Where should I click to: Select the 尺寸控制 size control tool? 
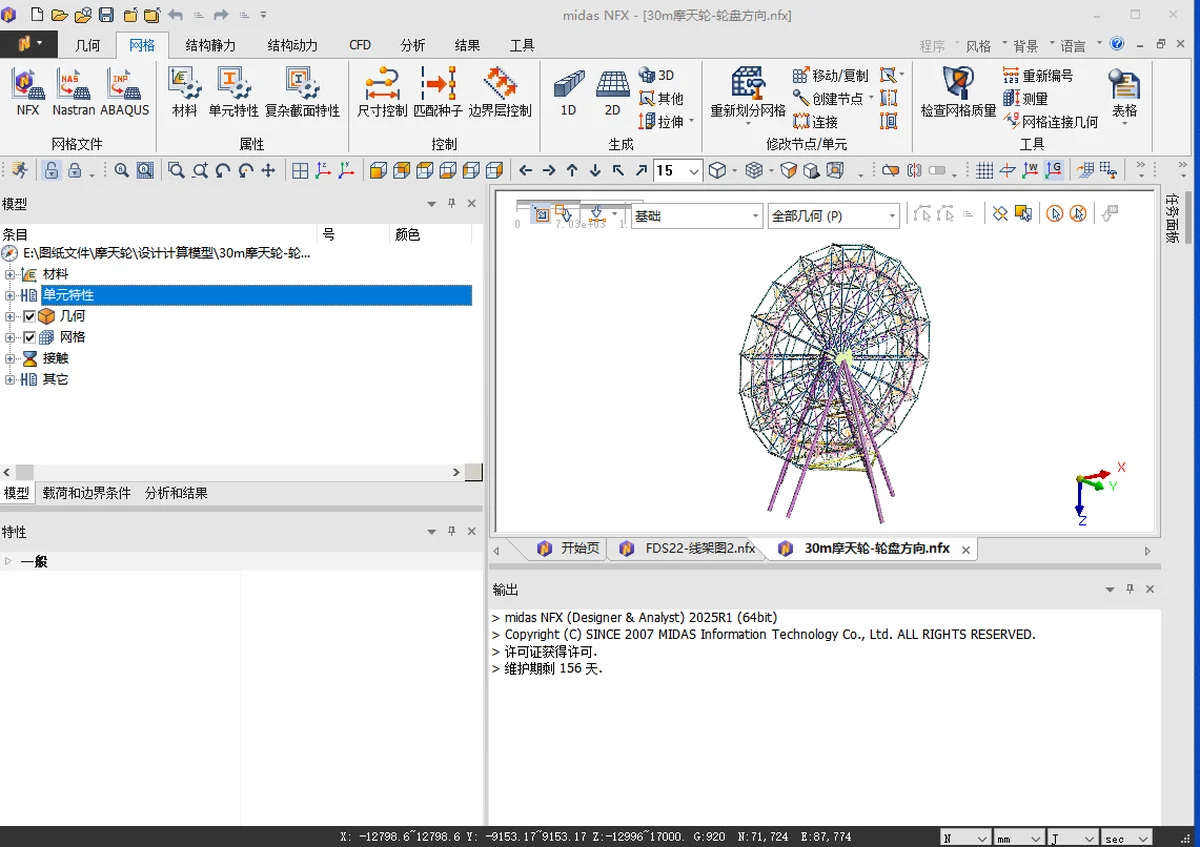(382, 92)
